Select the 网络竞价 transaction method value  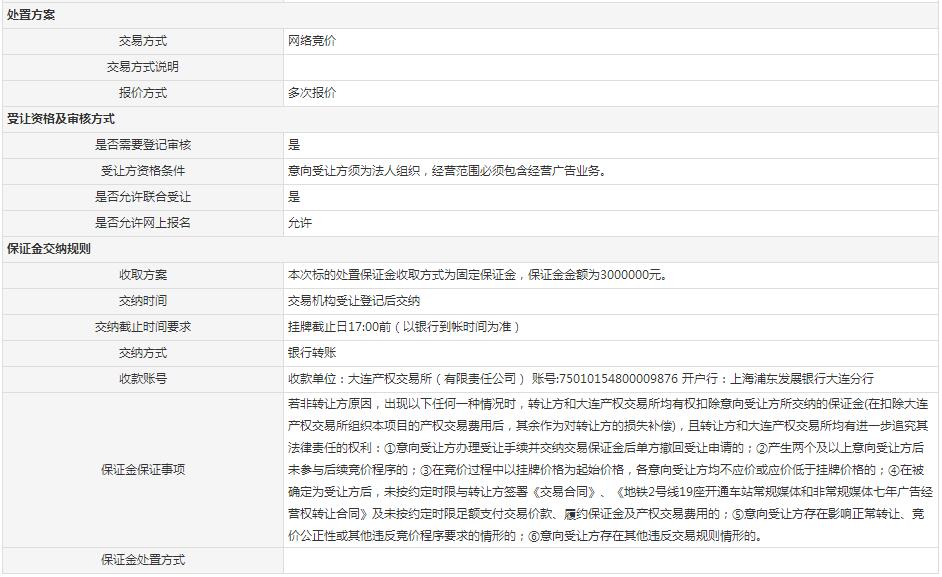click(x=312, y=41)
